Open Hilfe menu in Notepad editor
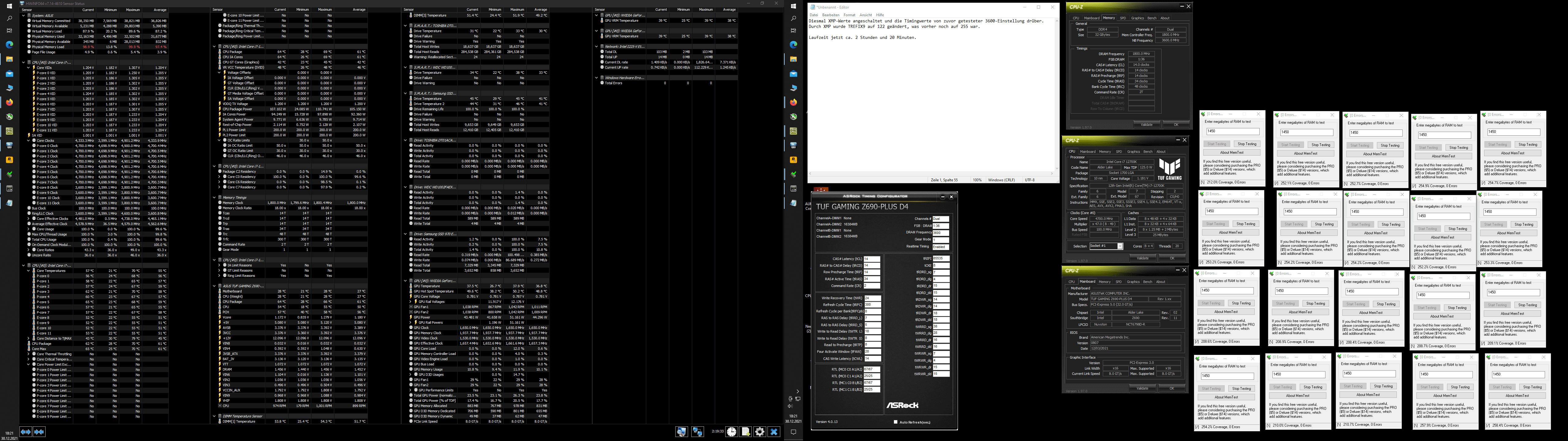This screenshot has width=1568, height=441. 880,15
